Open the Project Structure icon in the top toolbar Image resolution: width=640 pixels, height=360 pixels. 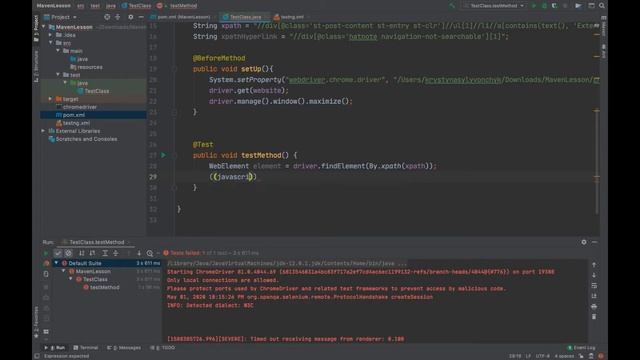591,6
